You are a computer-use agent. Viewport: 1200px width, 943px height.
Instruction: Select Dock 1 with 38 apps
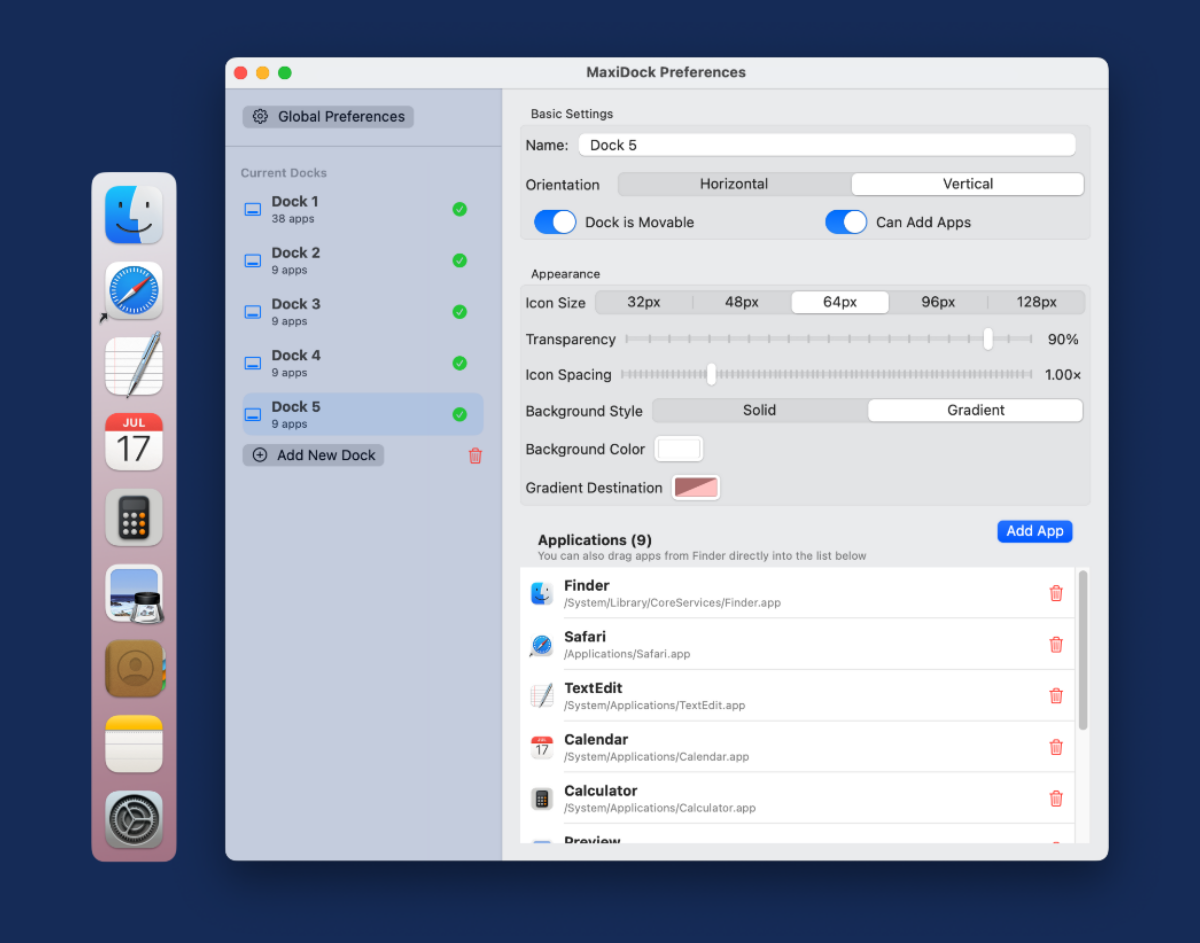[x=363, y=209]
